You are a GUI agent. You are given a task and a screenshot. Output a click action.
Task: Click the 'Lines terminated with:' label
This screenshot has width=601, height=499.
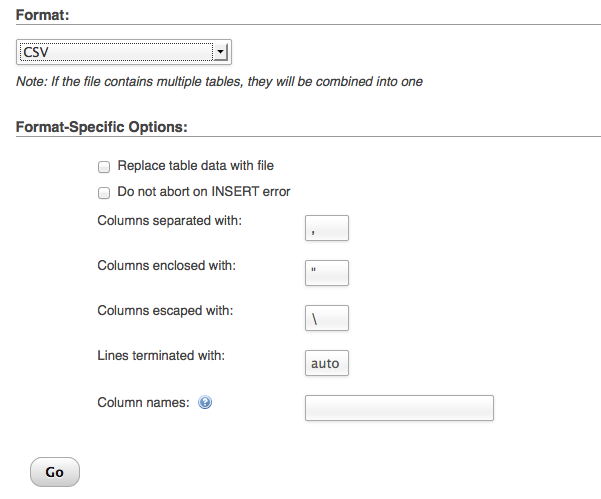tap(161, 355)
